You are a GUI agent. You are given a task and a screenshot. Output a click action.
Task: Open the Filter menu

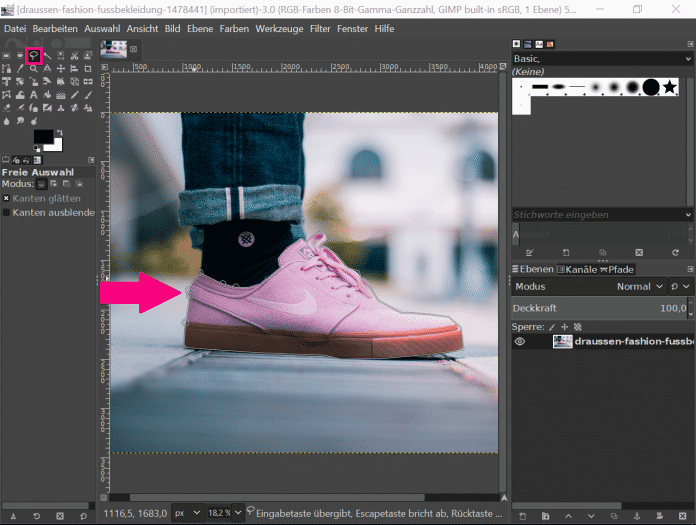tap(320, 28)
